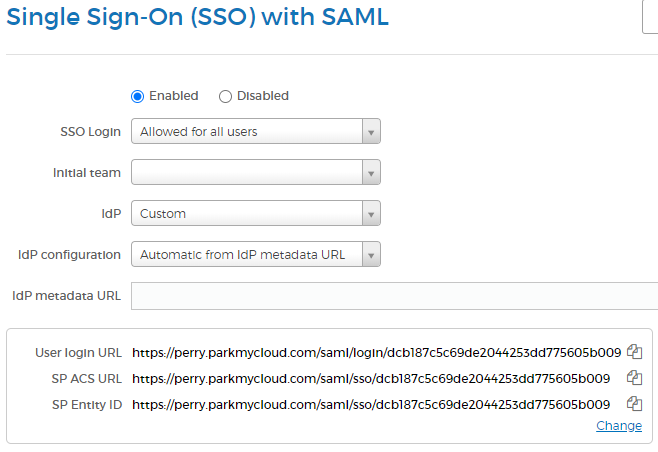
Task: Copy the SP Entity ID
Action: (x=633, y=404)
